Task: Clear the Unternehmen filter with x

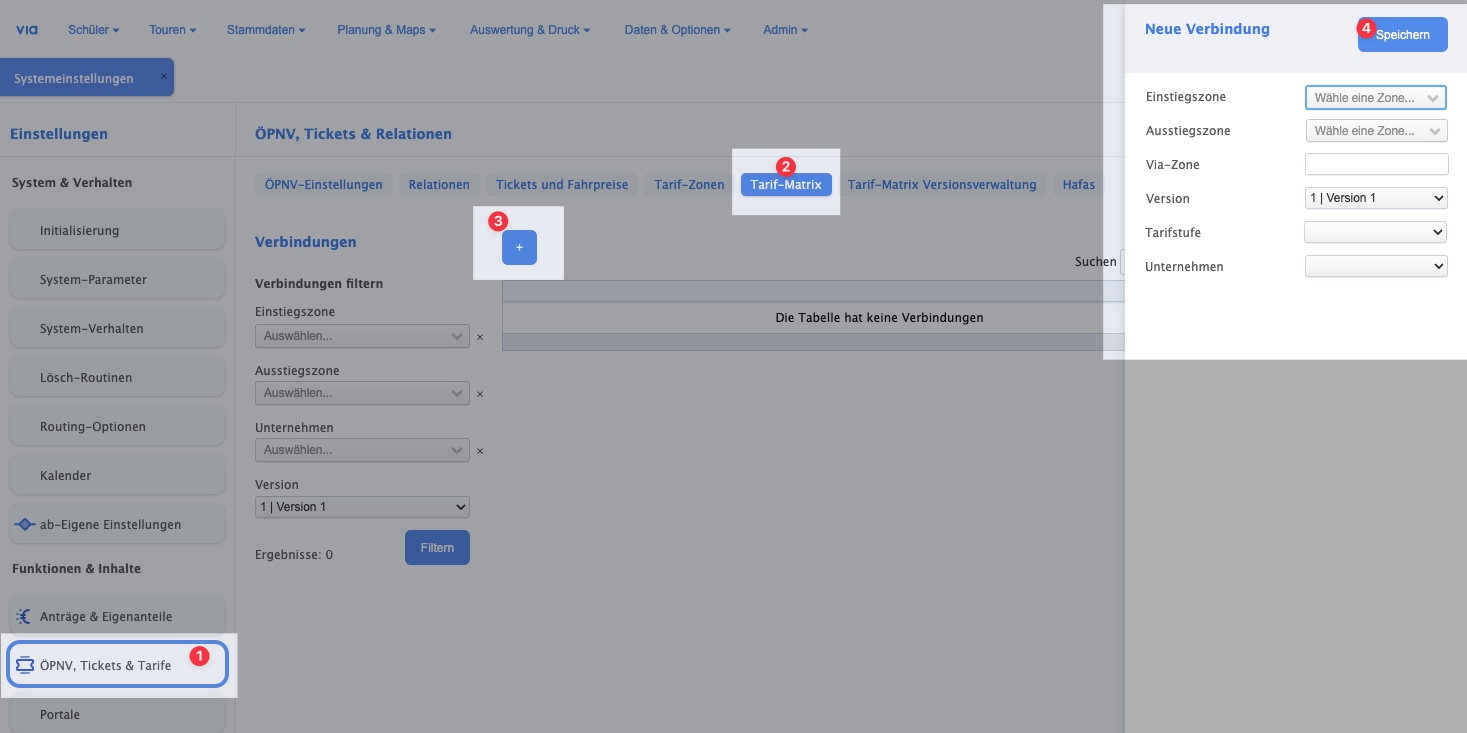Action: (x=480, y=451)
